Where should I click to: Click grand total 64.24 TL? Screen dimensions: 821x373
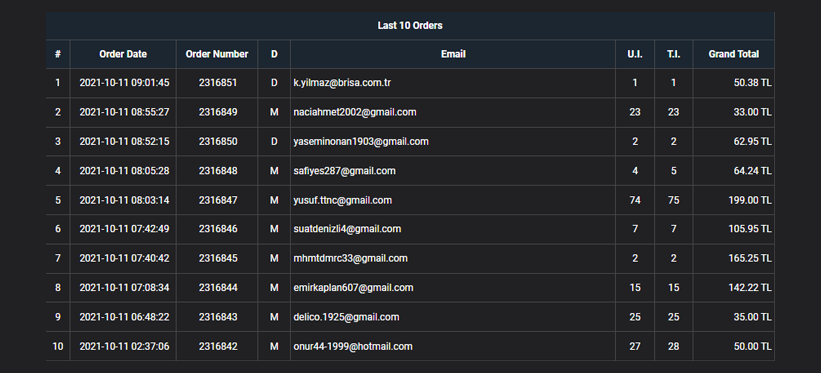click(752, 171)
